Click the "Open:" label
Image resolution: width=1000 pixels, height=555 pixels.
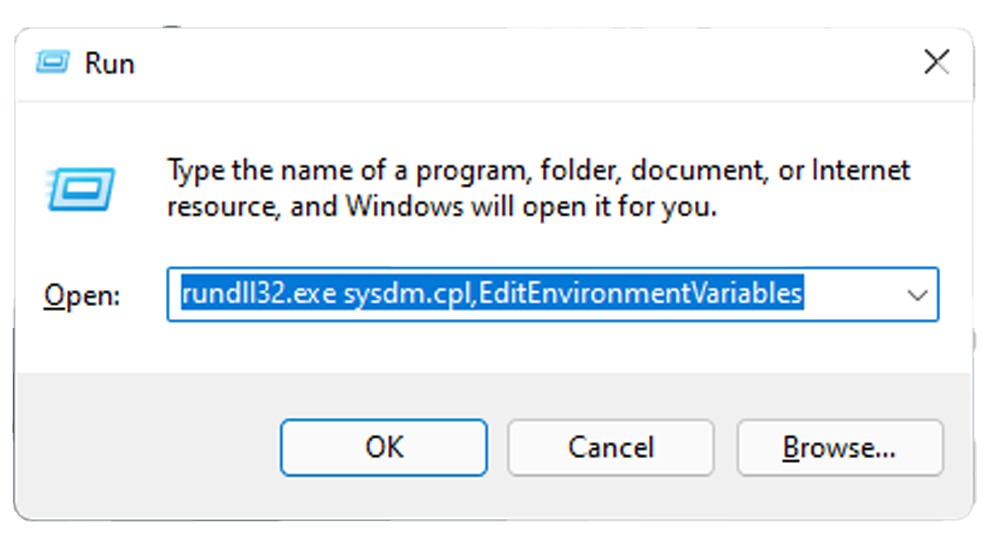point(82,295)
